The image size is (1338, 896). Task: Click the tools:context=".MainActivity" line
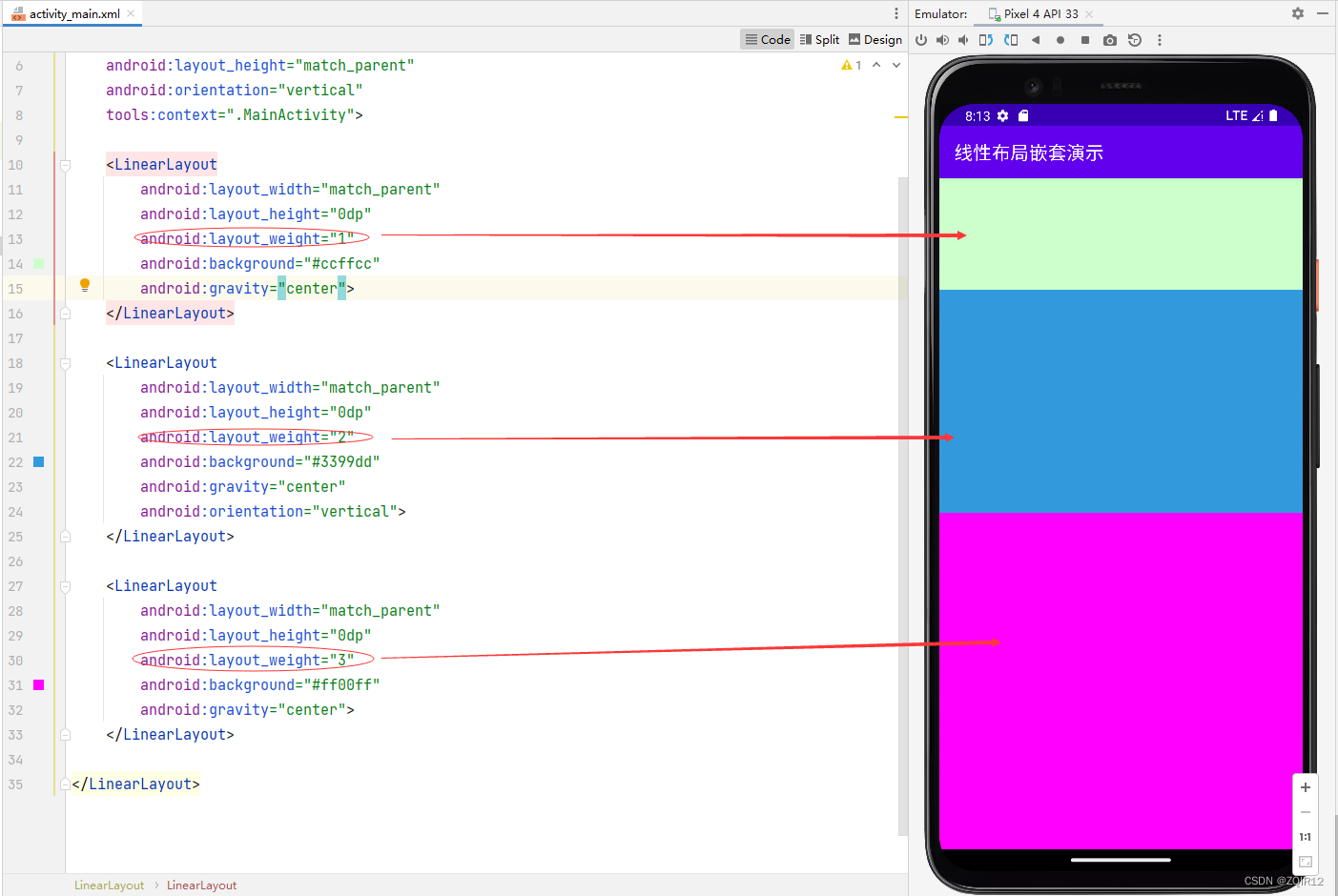[x=235, y=114]
